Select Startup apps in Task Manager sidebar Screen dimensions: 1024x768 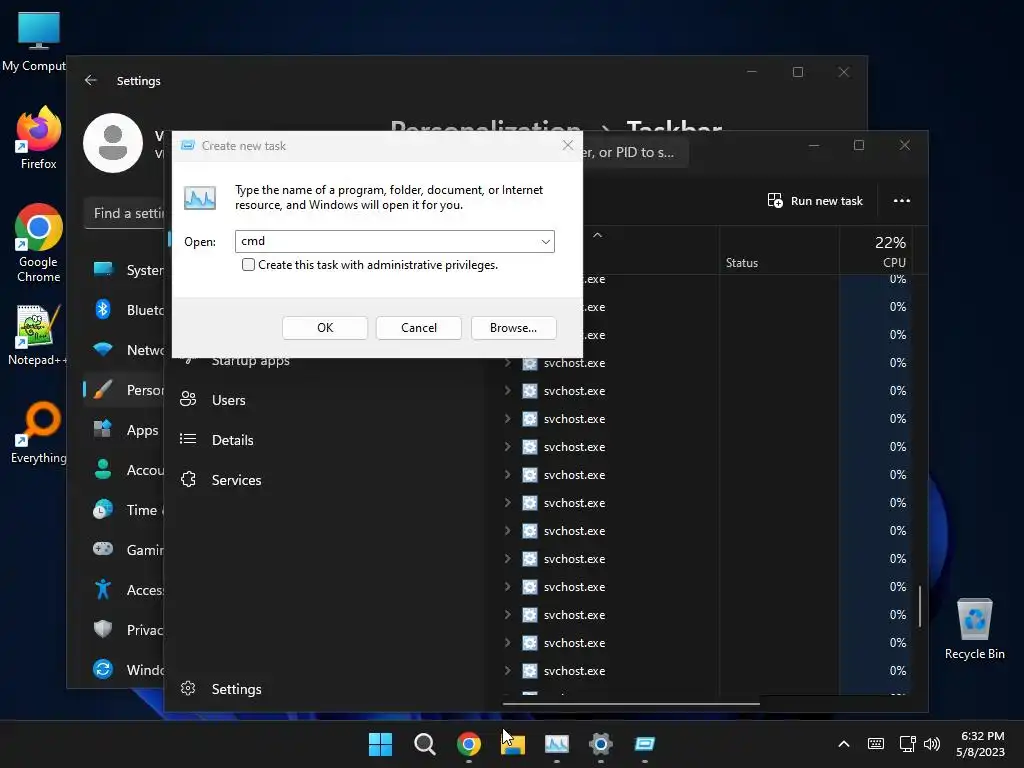(x=251, y=361)
